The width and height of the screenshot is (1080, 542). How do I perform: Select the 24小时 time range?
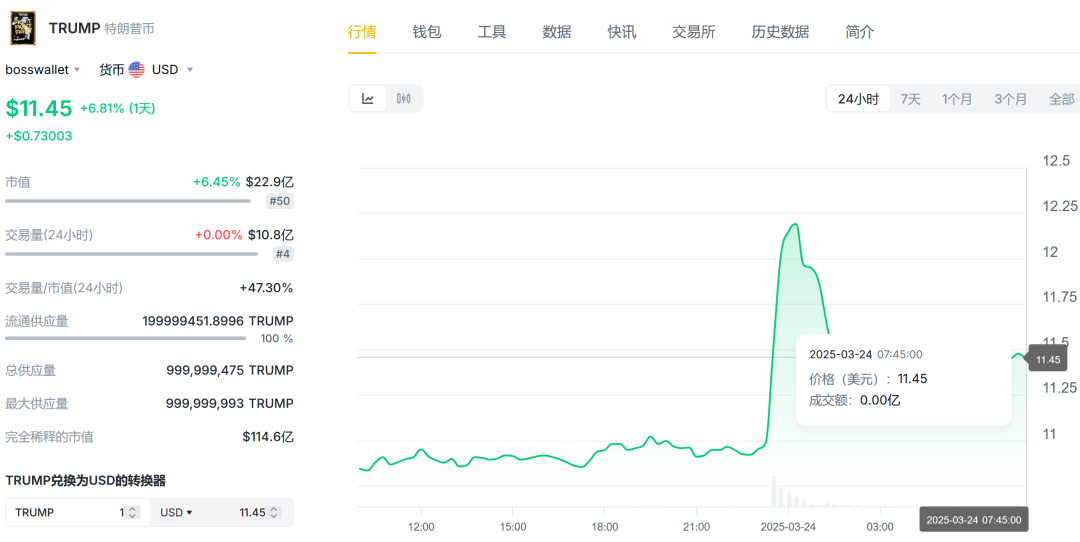click(858, 99)
